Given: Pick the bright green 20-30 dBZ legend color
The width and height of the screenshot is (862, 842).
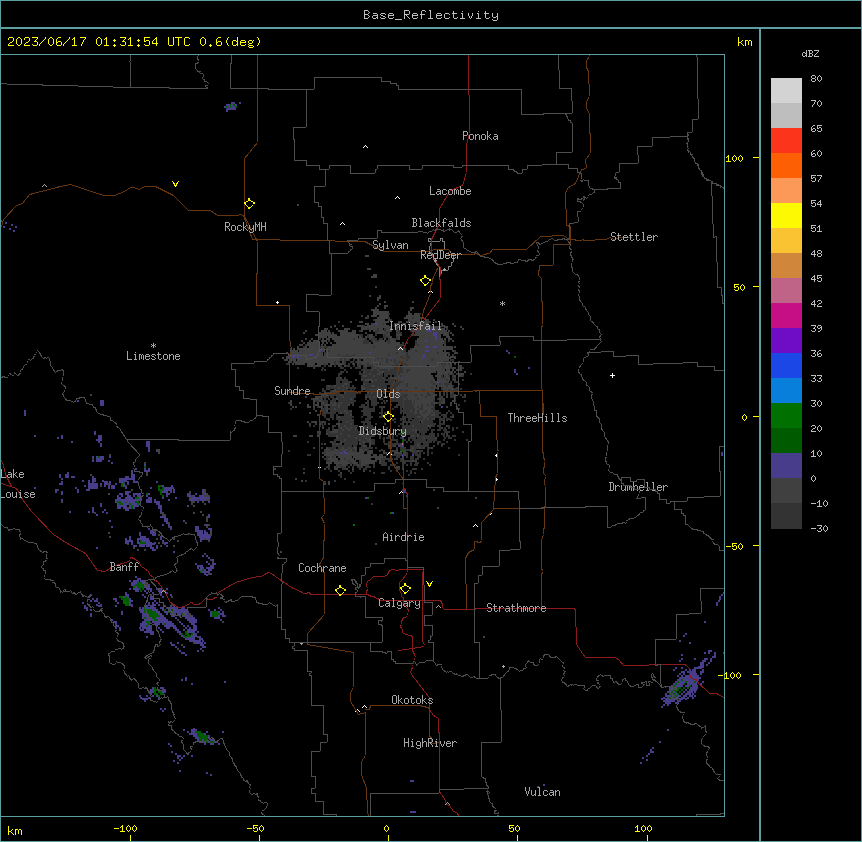Looking at the screenshot, I should 786,416.
